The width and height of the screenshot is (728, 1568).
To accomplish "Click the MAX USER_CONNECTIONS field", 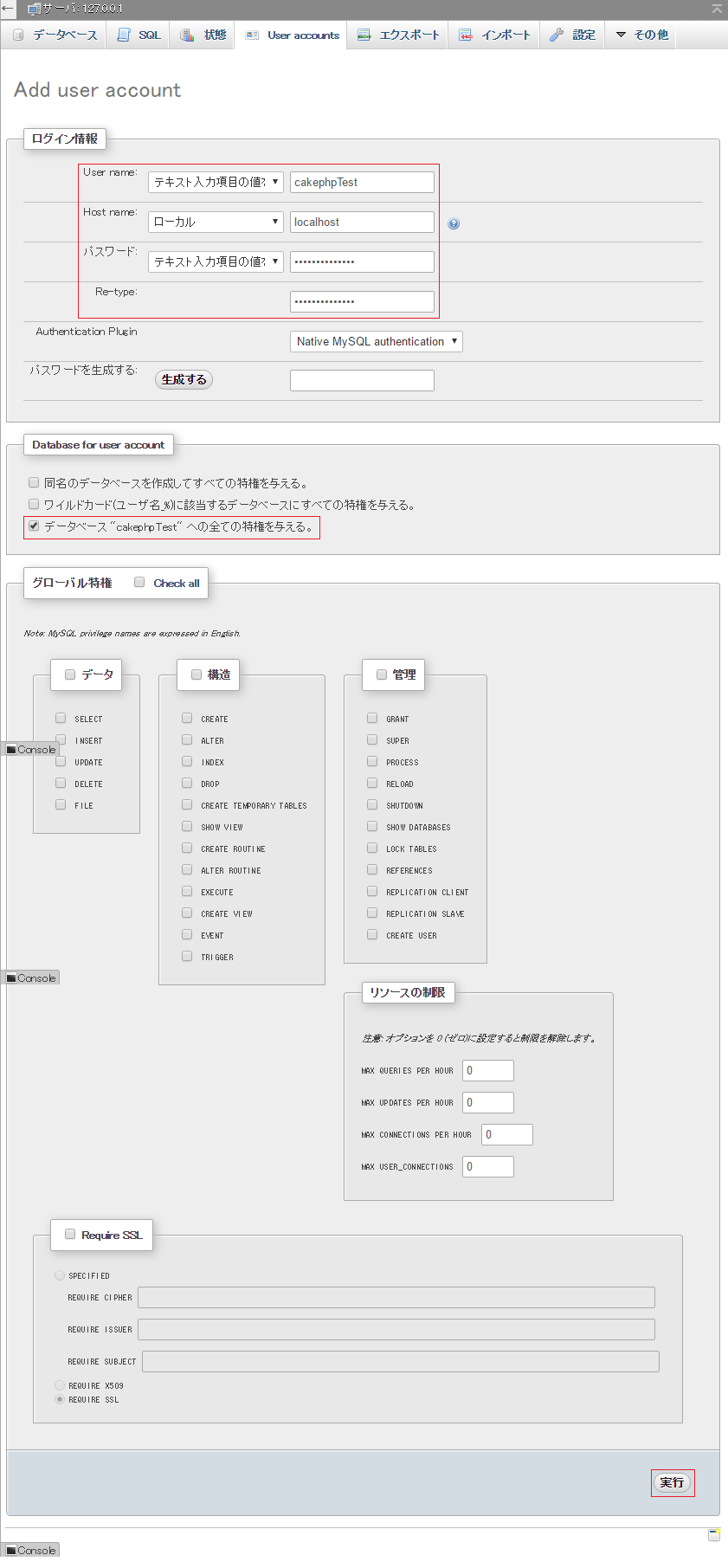I will pyautogui.click(x=488, y=1166).
